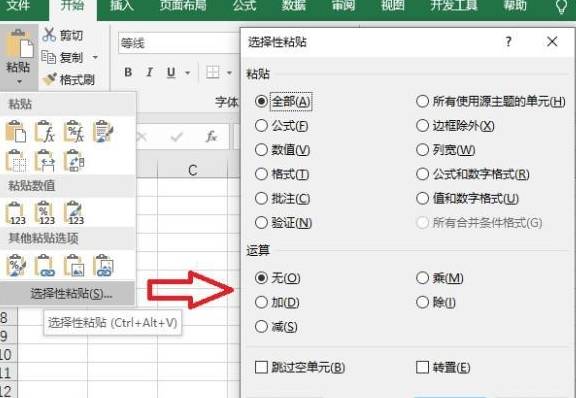The width and height of the screenshot is (576, 398).
Task: Switch to the 插入 ribbon tab
Action: [122, 6]
